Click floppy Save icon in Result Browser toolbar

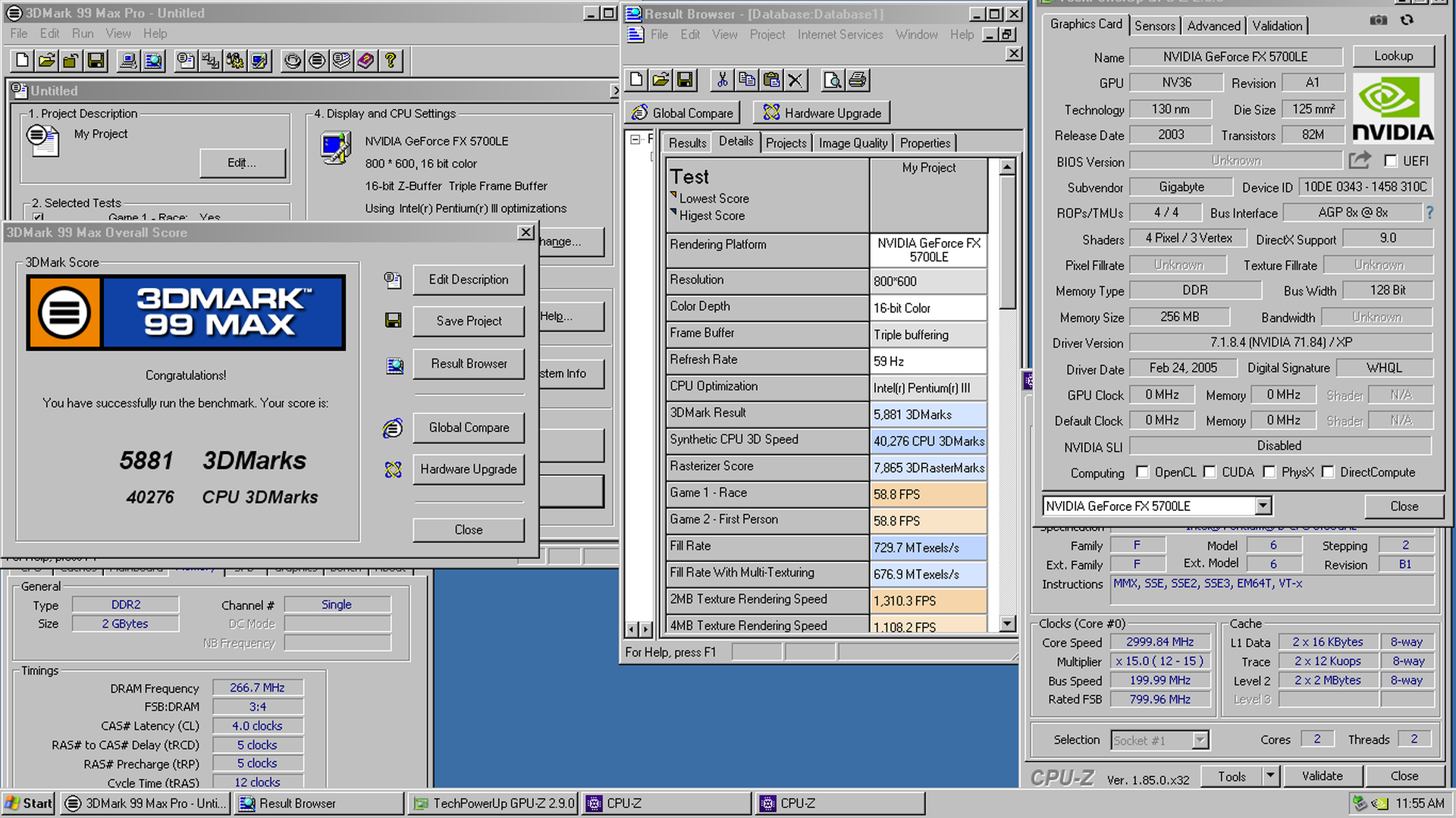685,80
